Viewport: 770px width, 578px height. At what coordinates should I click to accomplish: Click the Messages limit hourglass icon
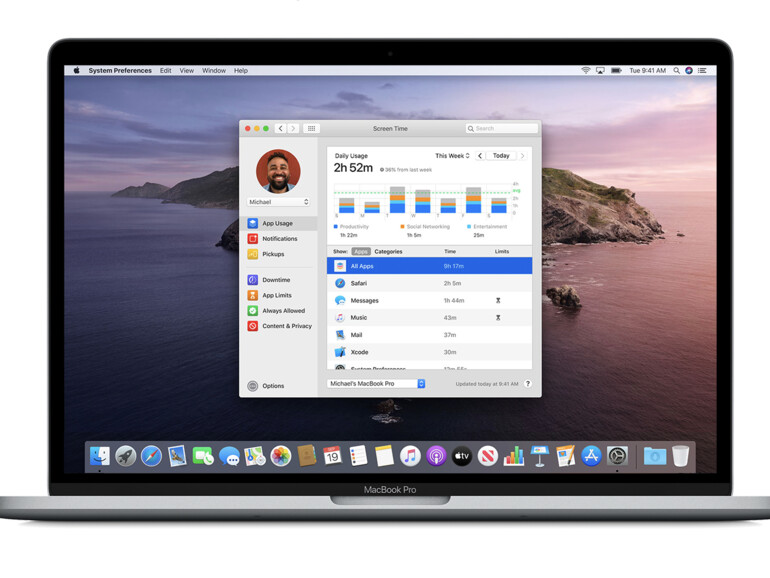498,301
